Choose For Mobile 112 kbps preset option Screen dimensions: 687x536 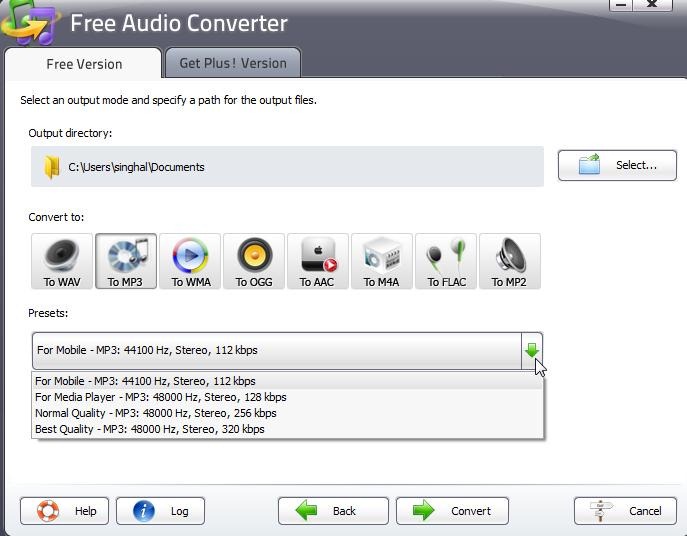pos(145,381)
